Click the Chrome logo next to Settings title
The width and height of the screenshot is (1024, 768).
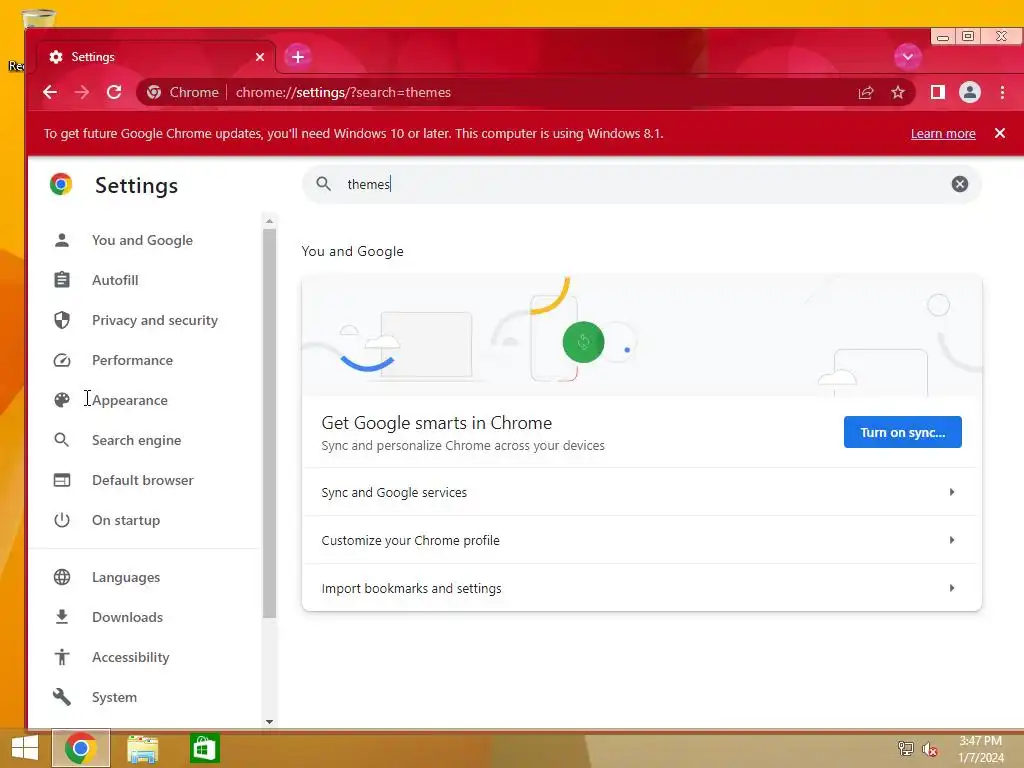click(61, 185)
